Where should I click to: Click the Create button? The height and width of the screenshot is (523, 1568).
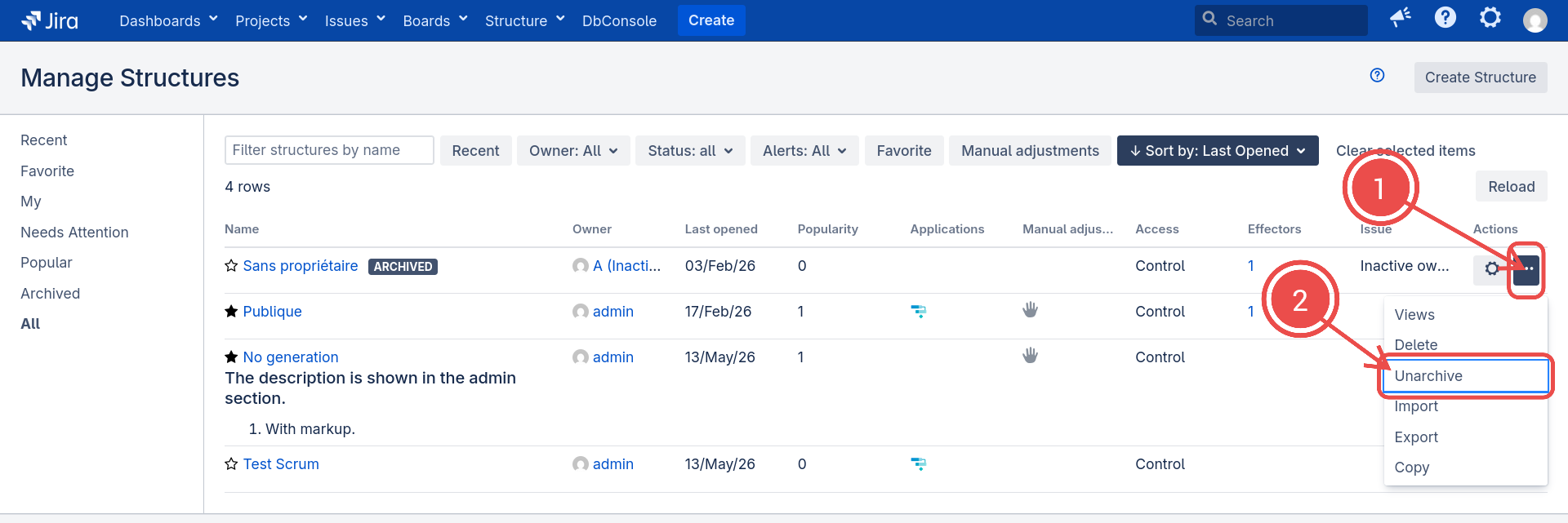tap(711, 20)
